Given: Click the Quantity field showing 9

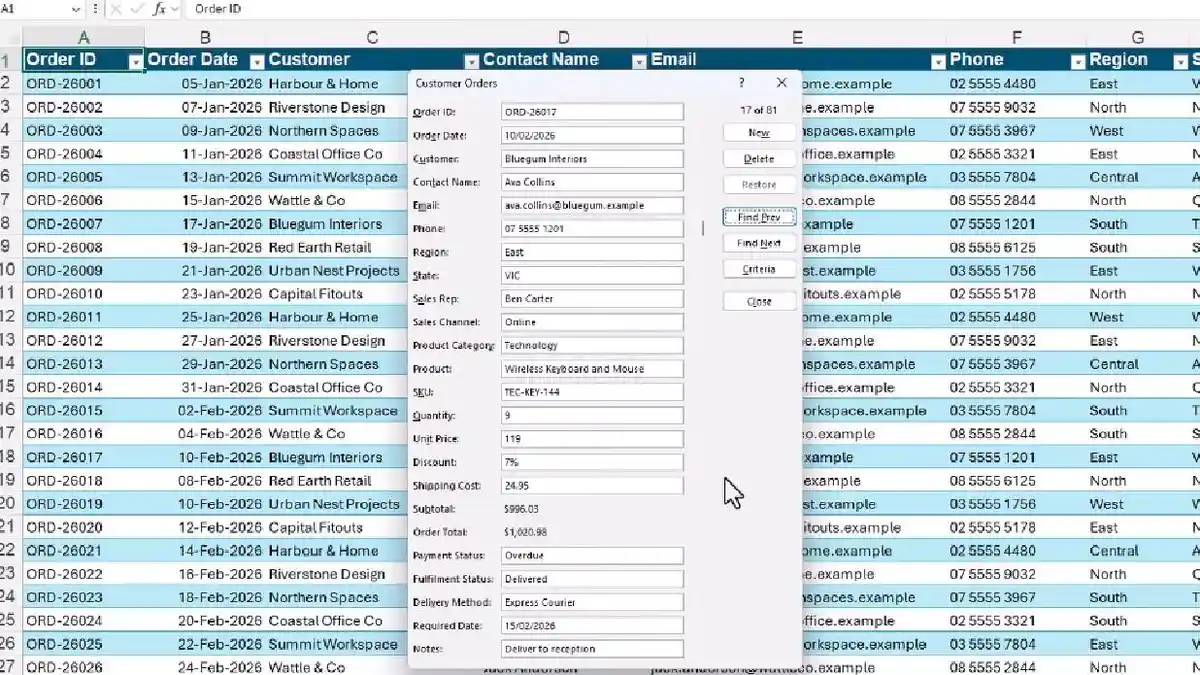Looking at the screenshot, I should 592,415.
